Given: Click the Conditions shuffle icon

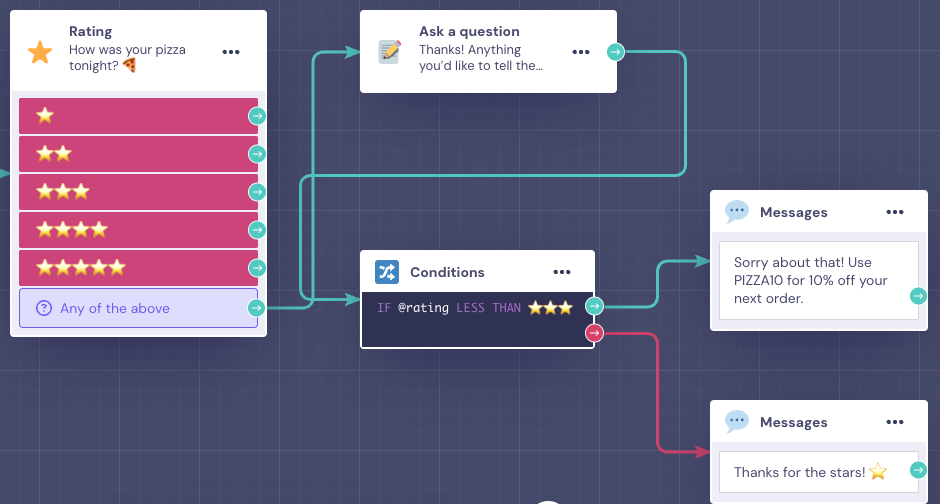Looking at the screenshot, I should point(387,272).
